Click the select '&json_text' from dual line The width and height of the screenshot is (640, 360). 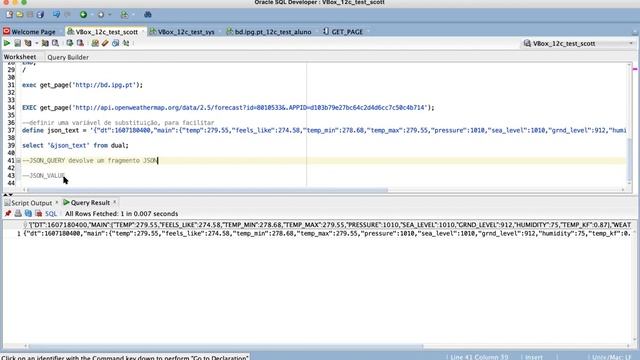click(x=75, y=146)
